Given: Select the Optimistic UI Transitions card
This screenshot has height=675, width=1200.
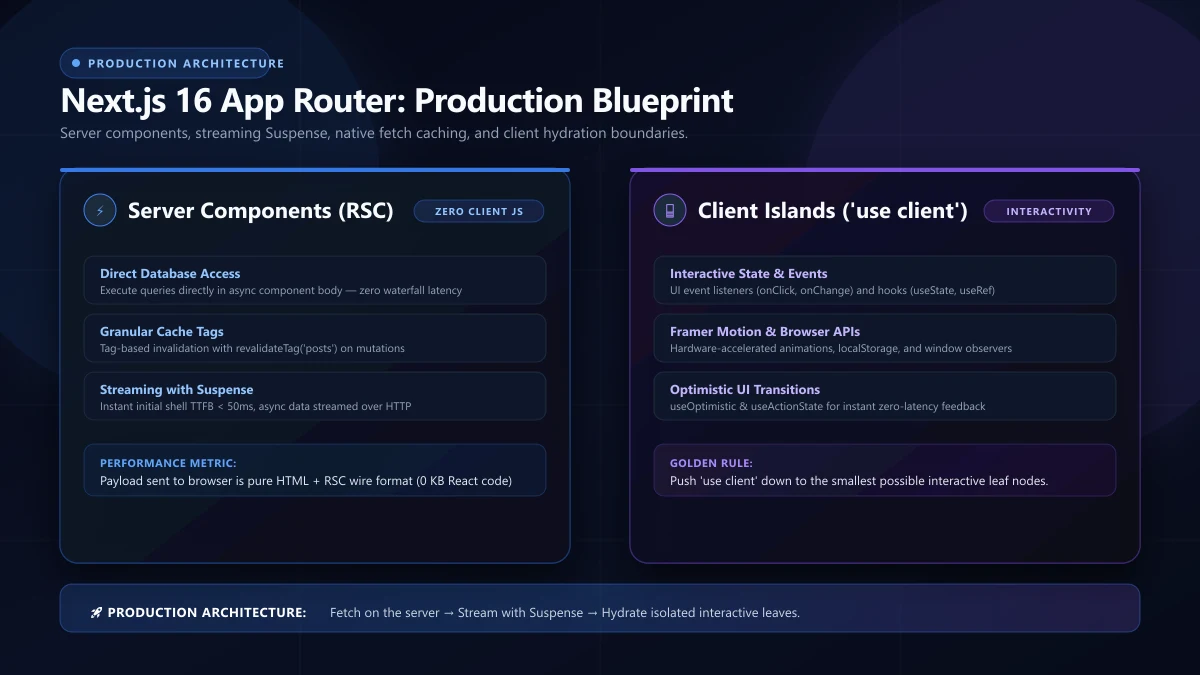Looking at the screenshot, I should (885, 396).
